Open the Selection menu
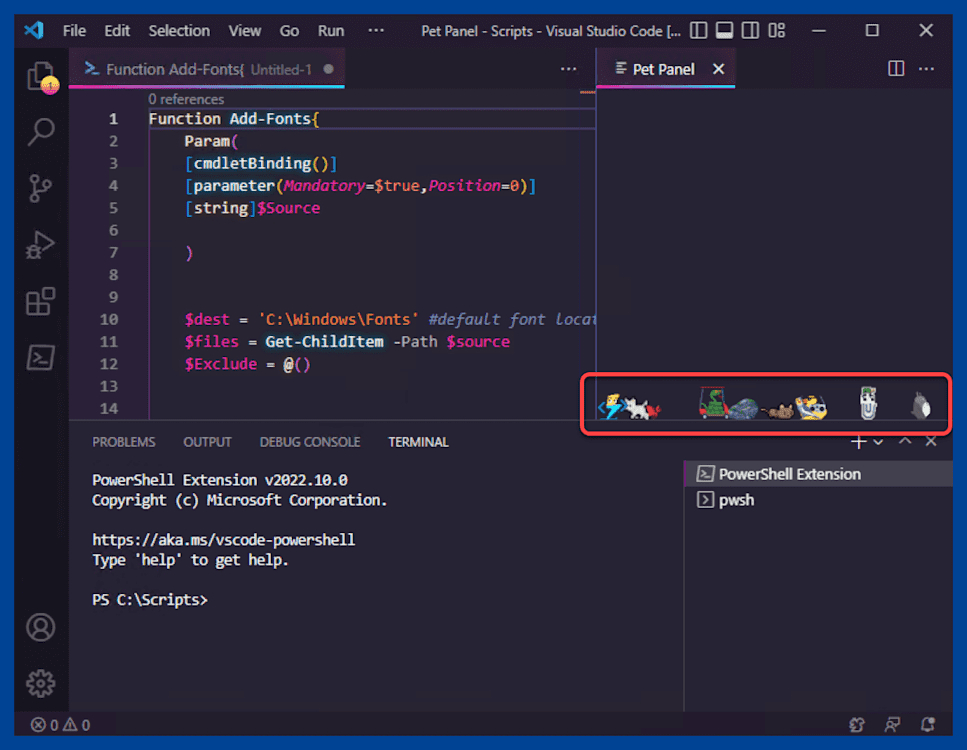 (x=179, y=30)
